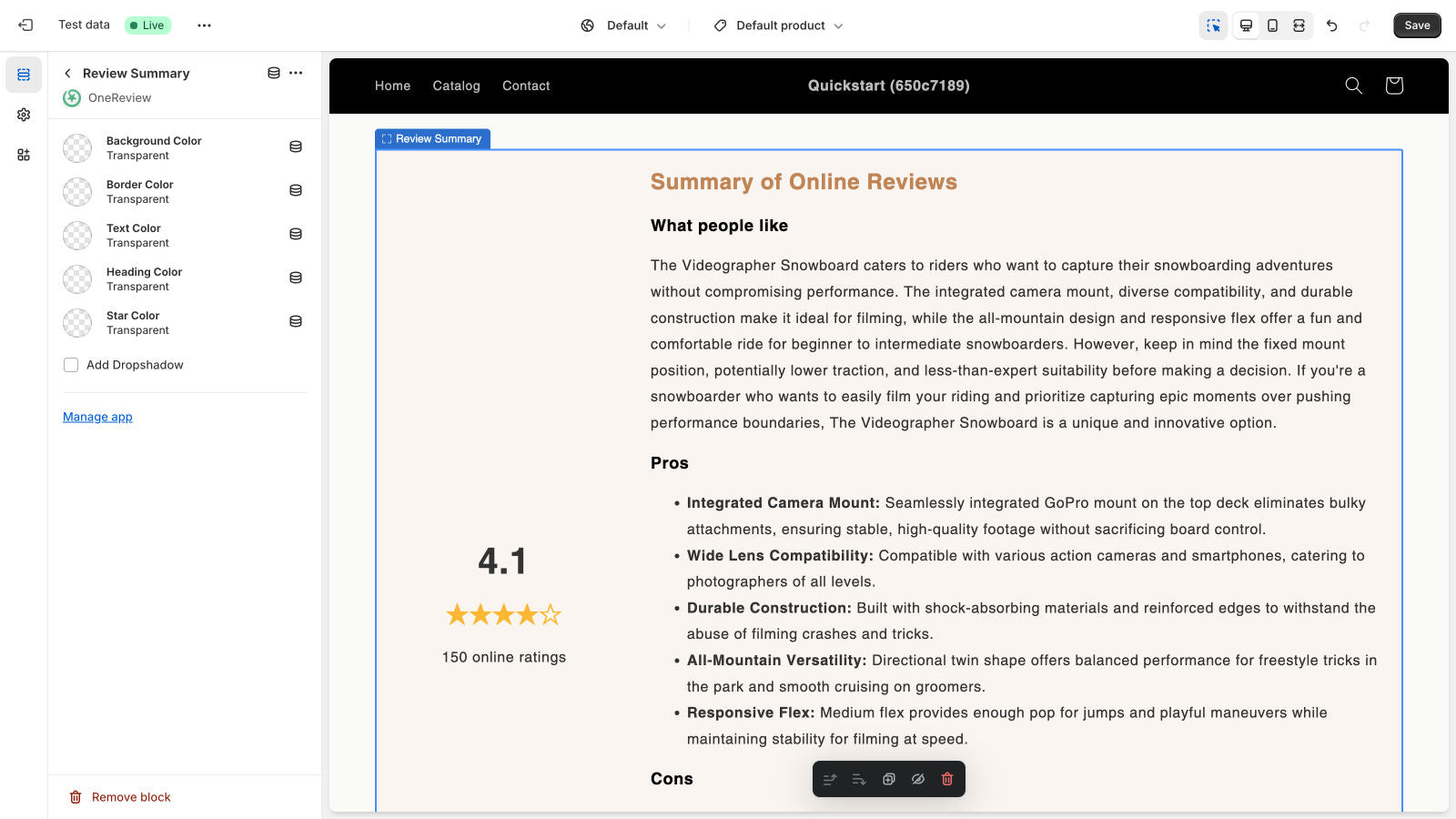Click the Save button
Viewport: 1456px width, 819px height.
(1416, 25)
